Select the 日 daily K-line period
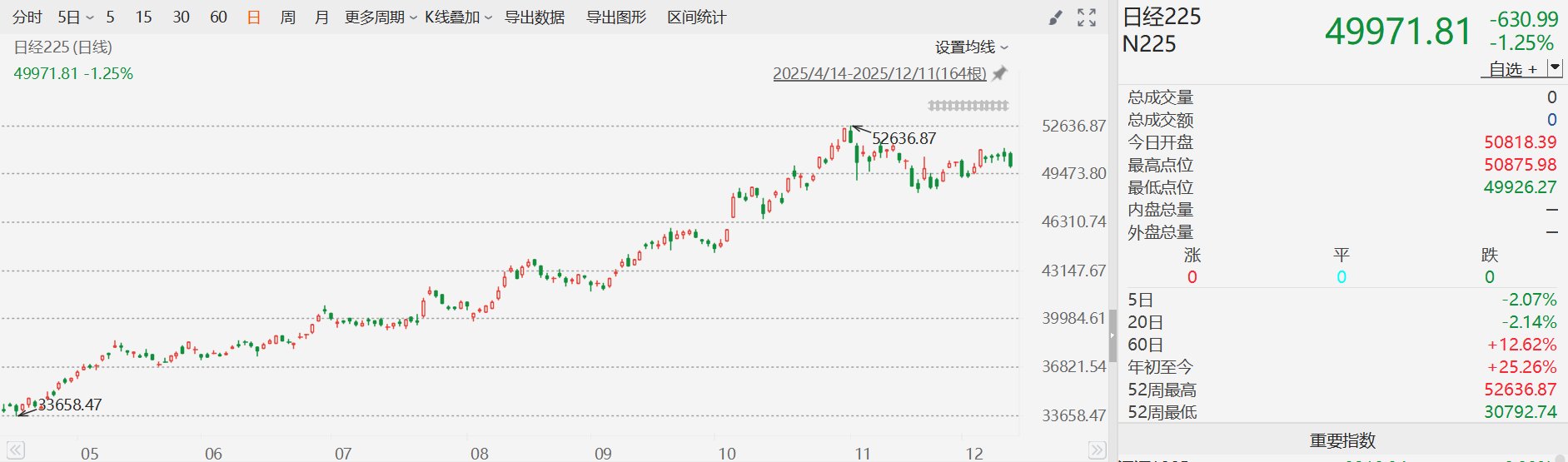 tap(254, 17)
